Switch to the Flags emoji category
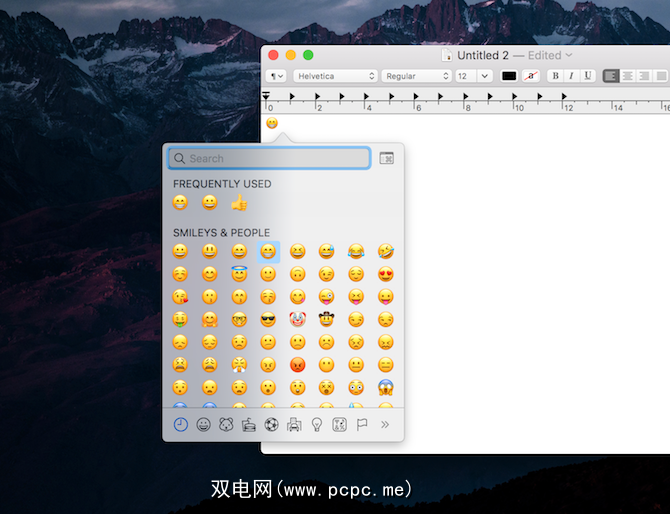 tap(362, 425)
